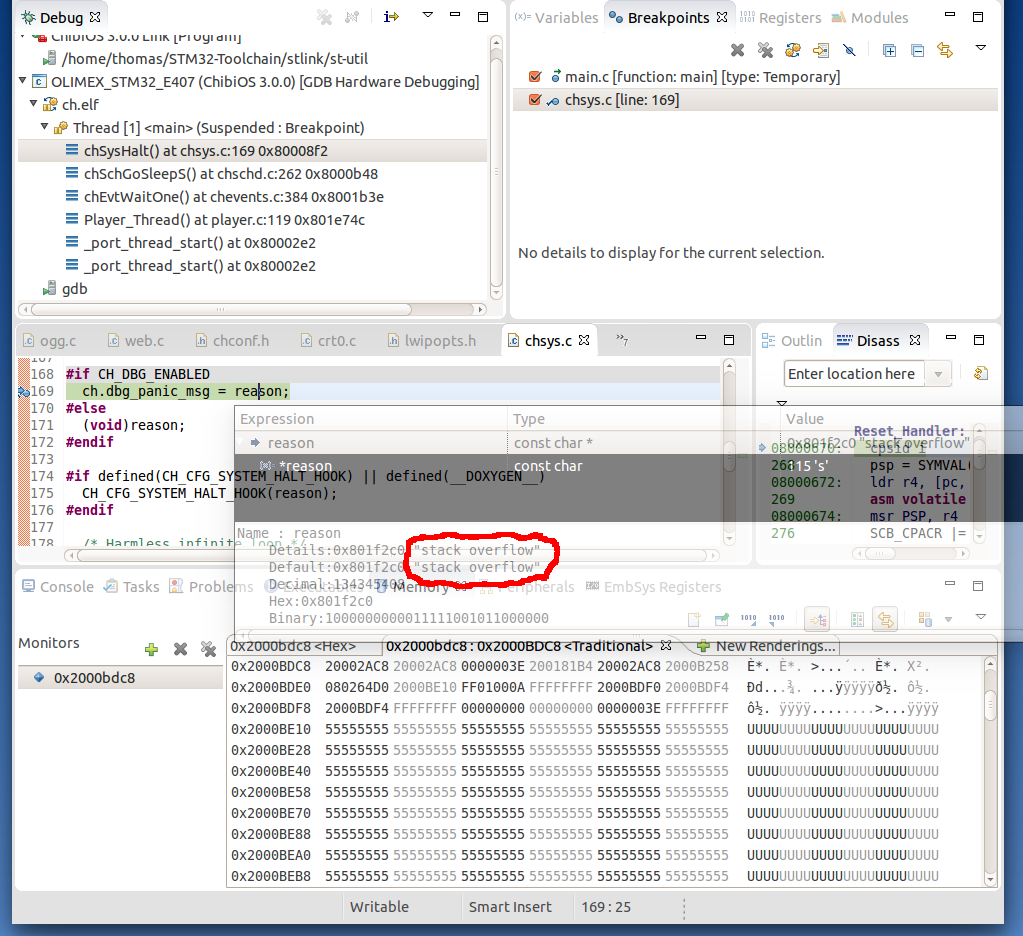The width and height of the screenshot is (1023, 936).
Task: Toggle Link with Debug View icon
Action: [945, 50]
